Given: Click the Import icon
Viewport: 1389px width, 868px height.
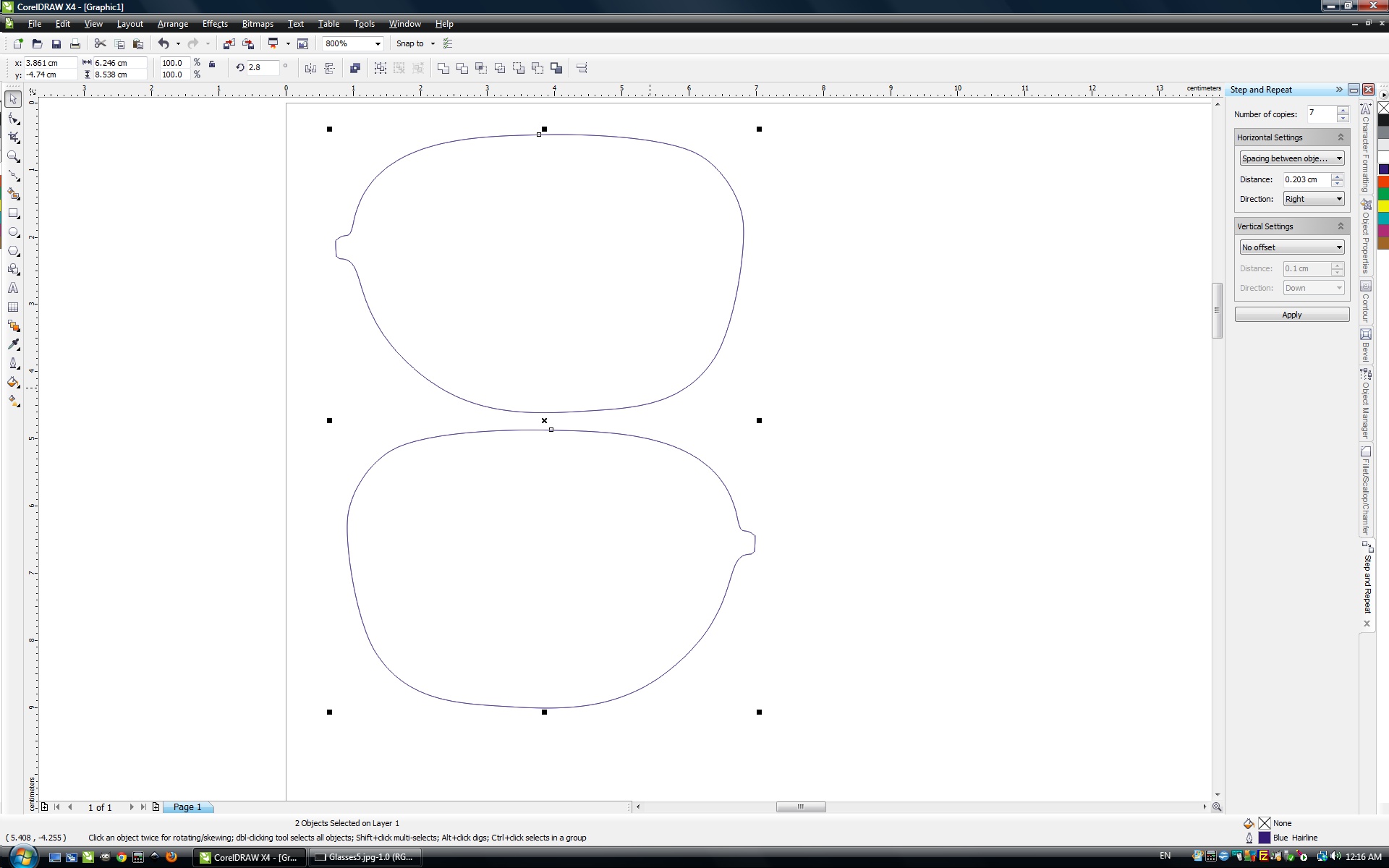Looking at the screenshot, I should pos(229,44).
